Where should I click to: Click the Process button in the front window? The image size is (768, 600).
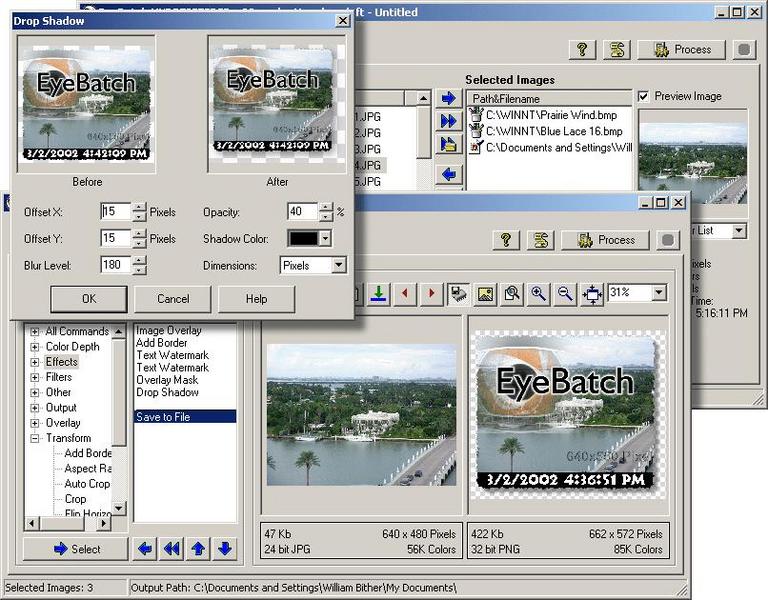tap(605, 240)
